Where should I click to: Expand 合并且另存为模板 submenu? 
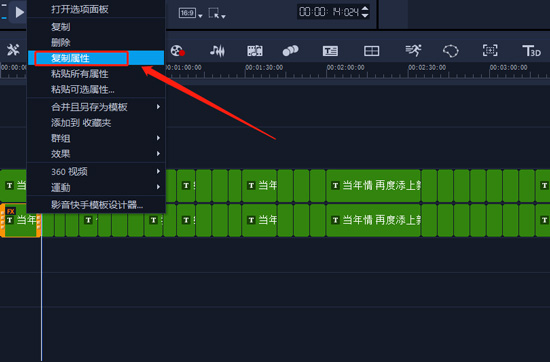click(96, 107)
